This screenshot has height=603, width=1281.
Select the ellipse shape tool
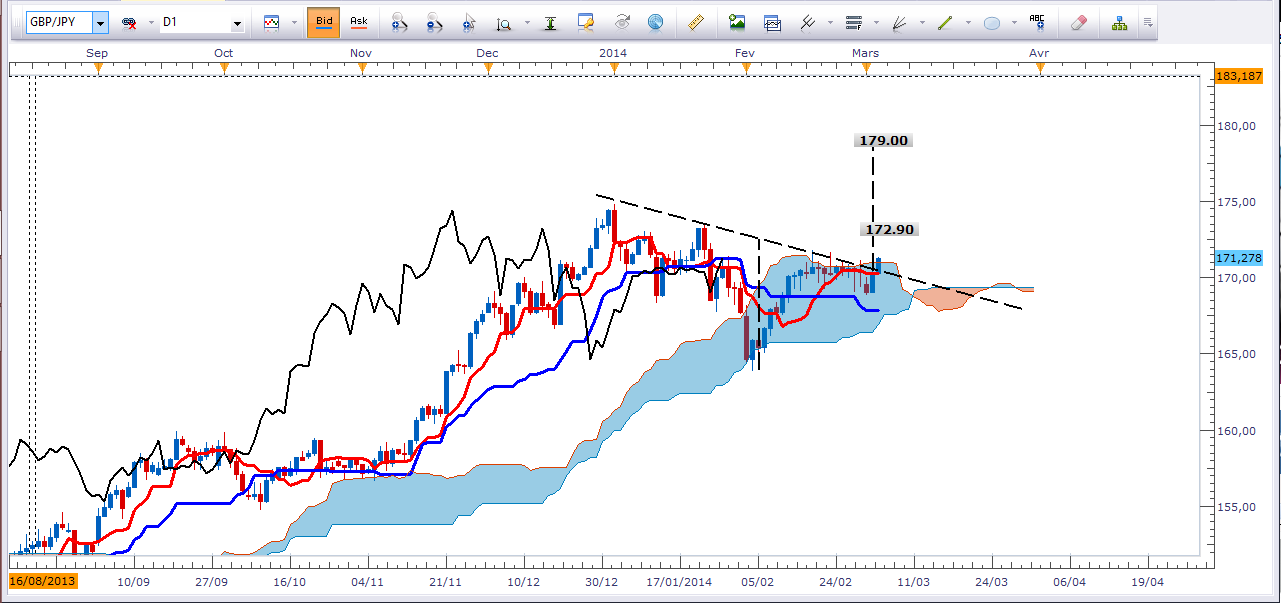click(992, 22)
